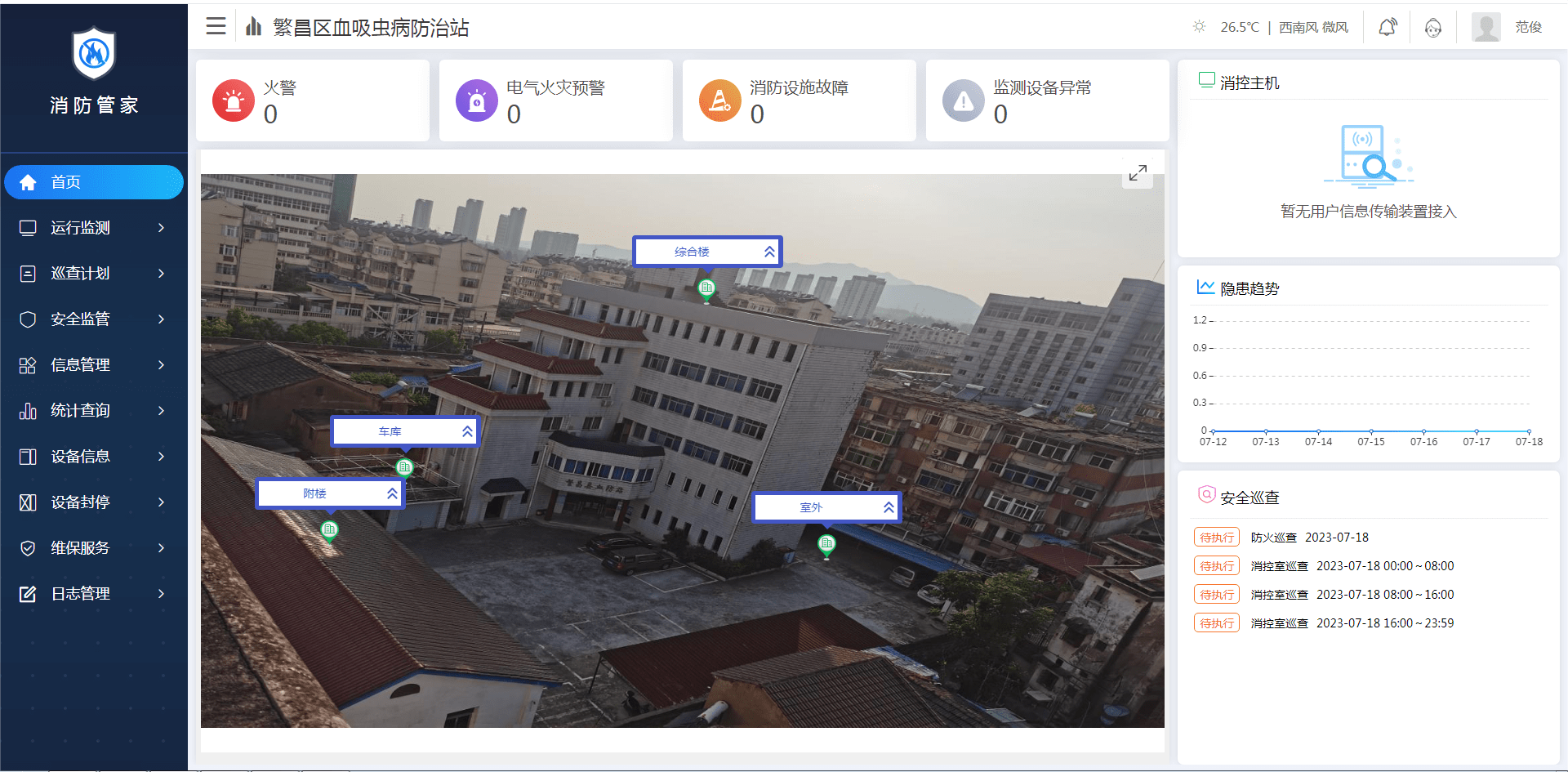
Task: Open the 设备信息 menu
Action: pyautogui.click(x=94, y=457)
